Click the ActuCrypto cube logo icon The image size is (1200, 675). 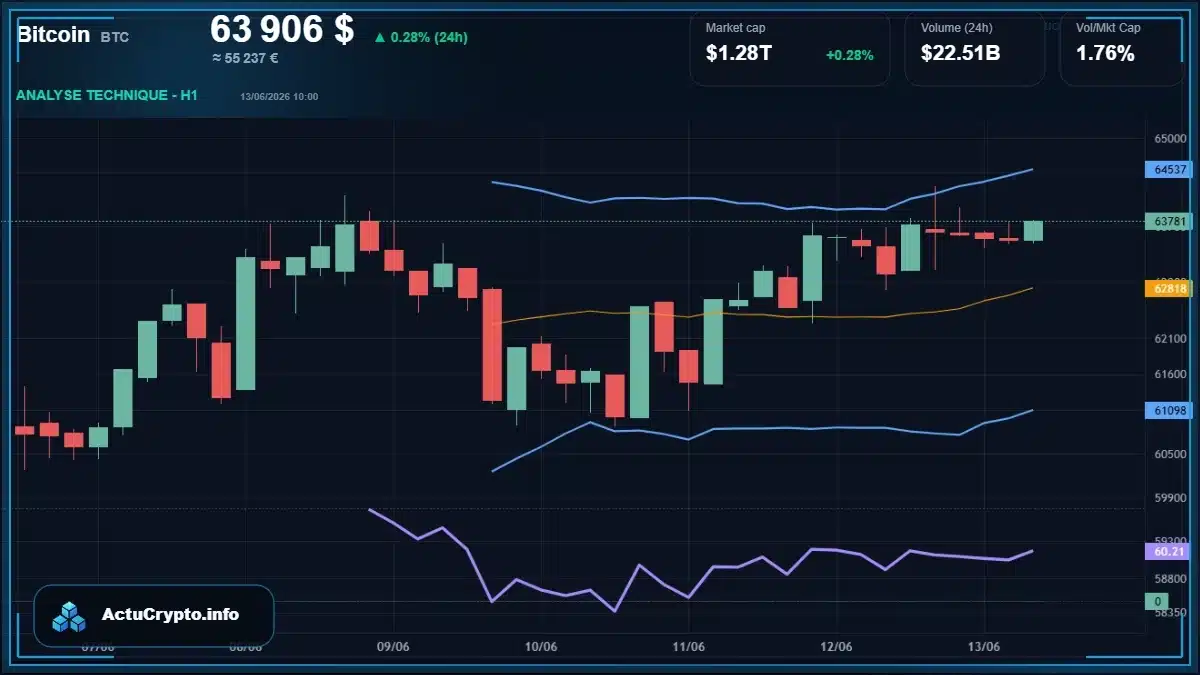pyautogui.click(x=69, y=616)
